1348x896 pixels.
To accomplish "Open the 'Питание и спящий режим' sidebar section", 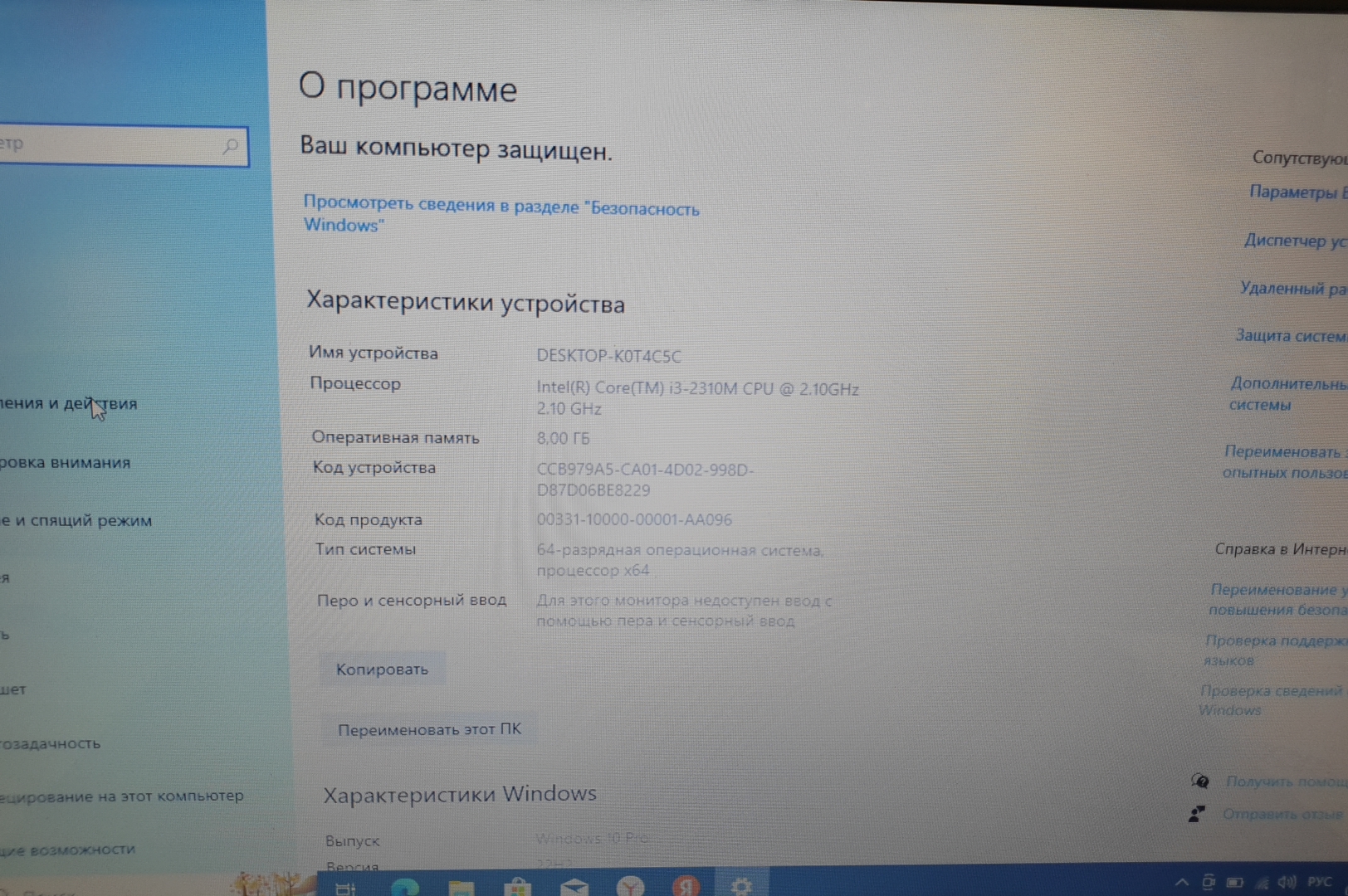I will (x=76, y=521).
